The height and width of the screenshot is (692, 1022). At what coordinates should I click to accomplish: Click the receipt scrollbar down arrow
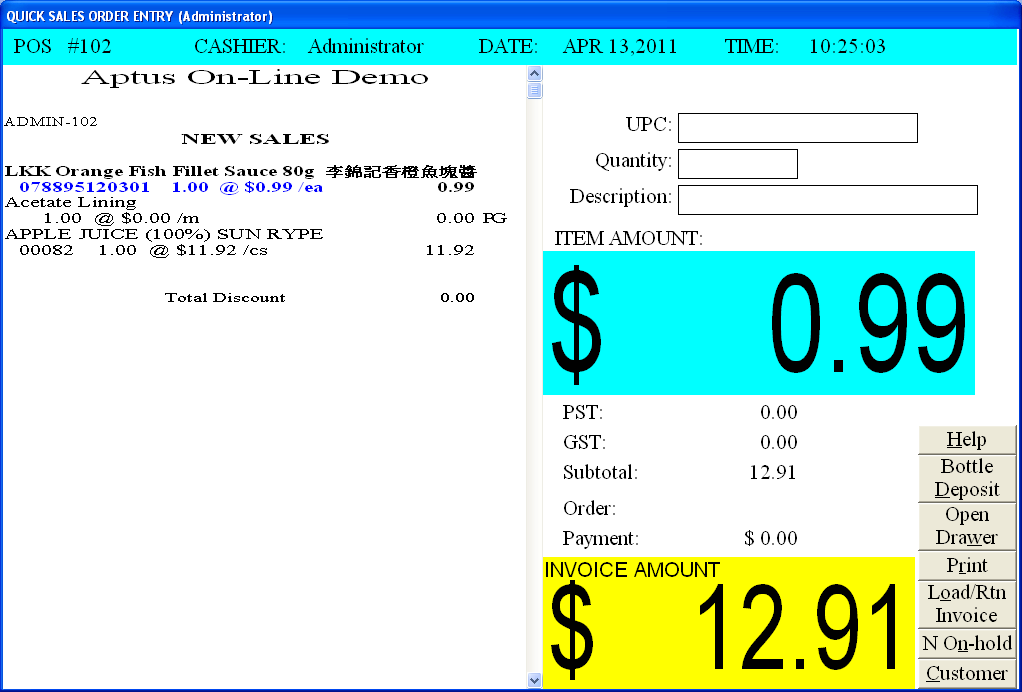tap(534, 680)
